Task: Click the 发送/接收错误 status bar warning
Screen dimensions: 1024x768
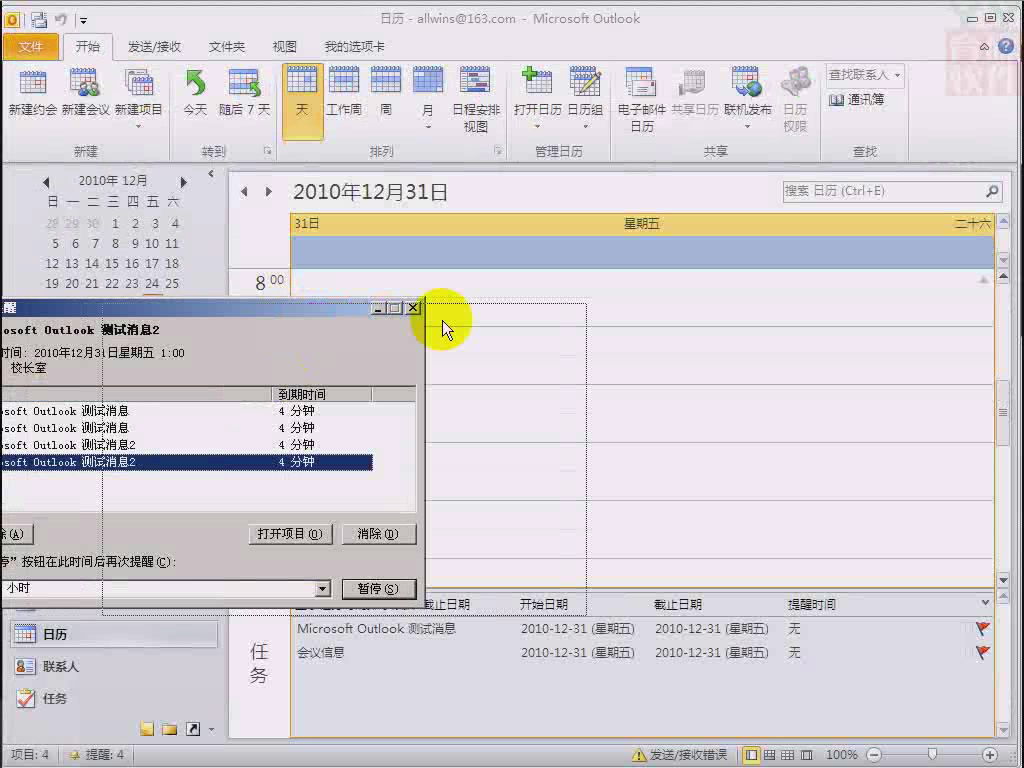Action: coord(680,755)
